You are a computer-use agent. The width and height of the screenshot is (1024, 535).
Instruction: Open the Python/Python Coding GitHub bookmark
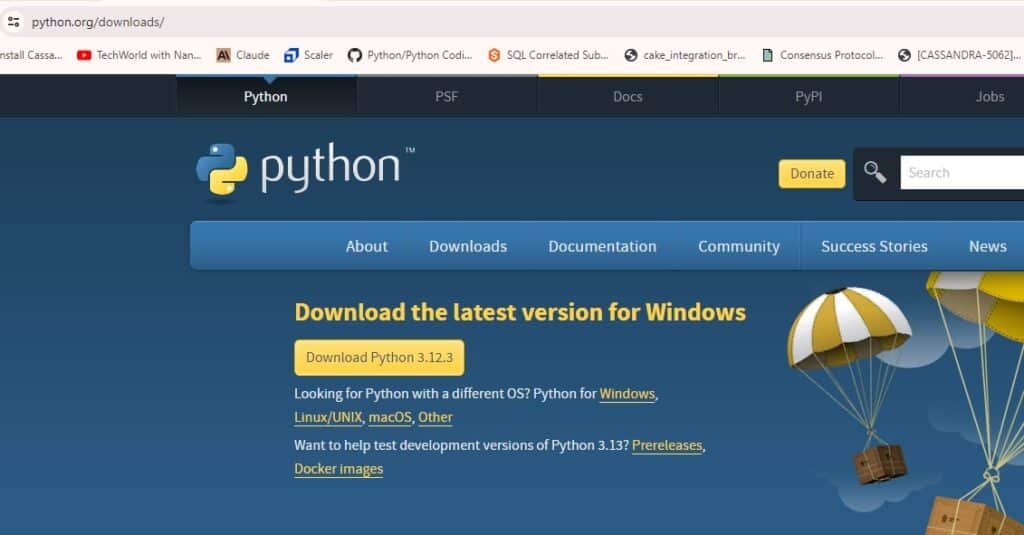point(409,56)
